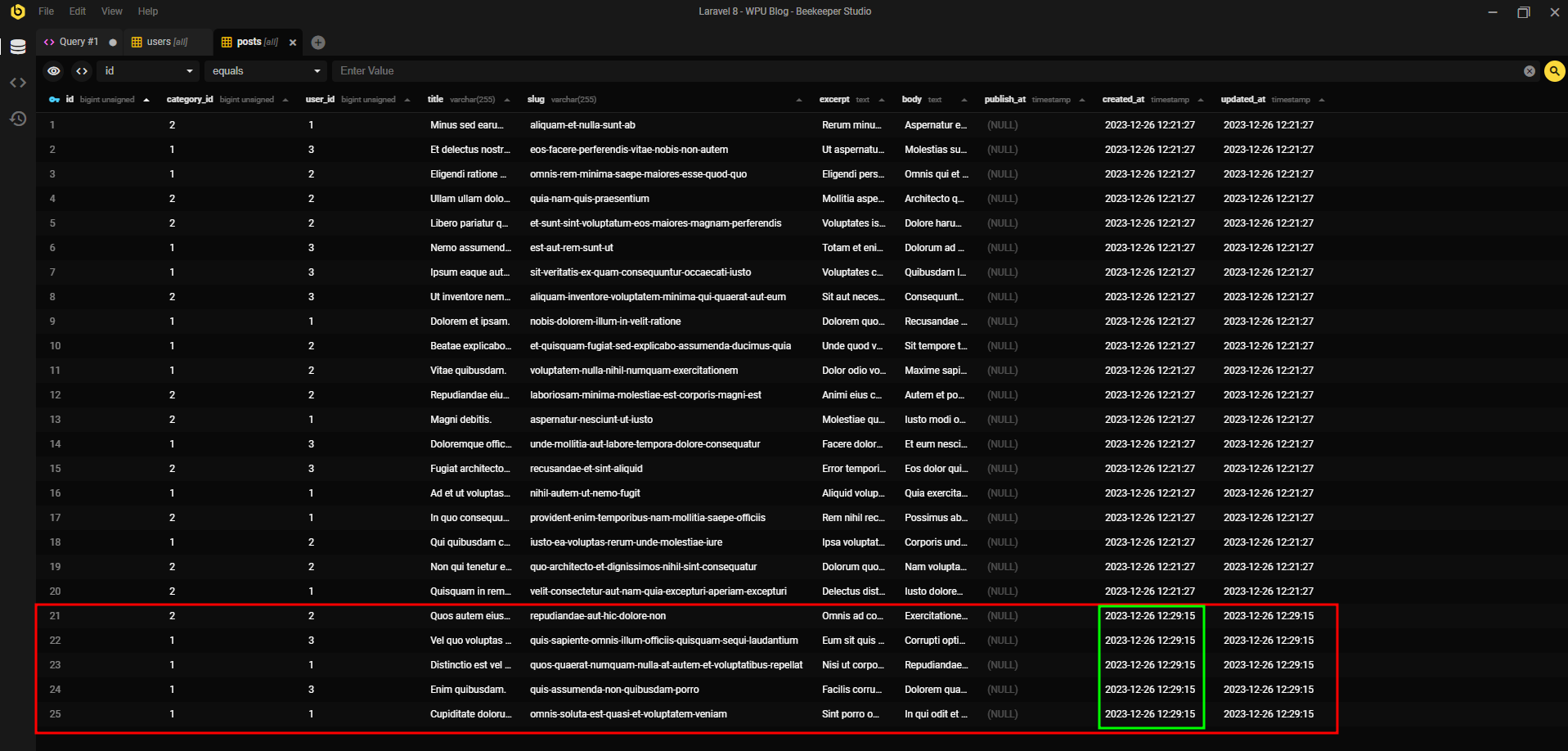Toggle raw filter mode with the code brackets button

point(82,71)
